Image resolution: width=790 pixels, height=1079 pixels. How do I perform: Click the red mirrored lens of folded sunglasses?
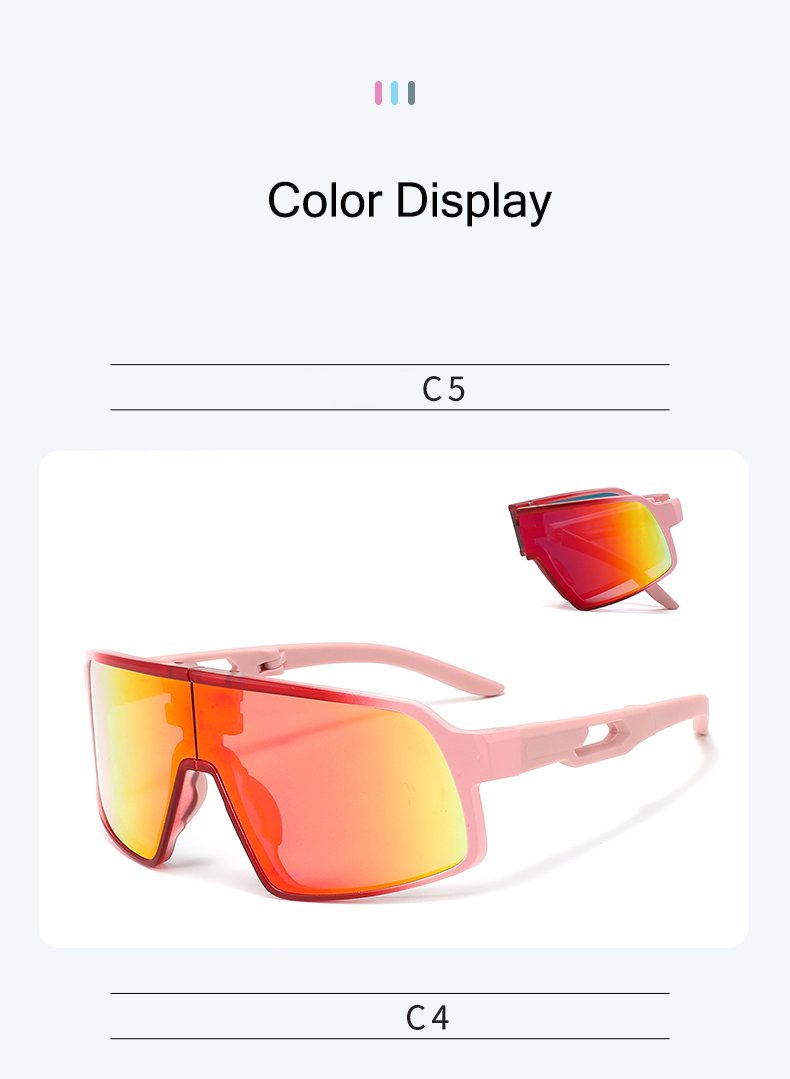point(599,551)
